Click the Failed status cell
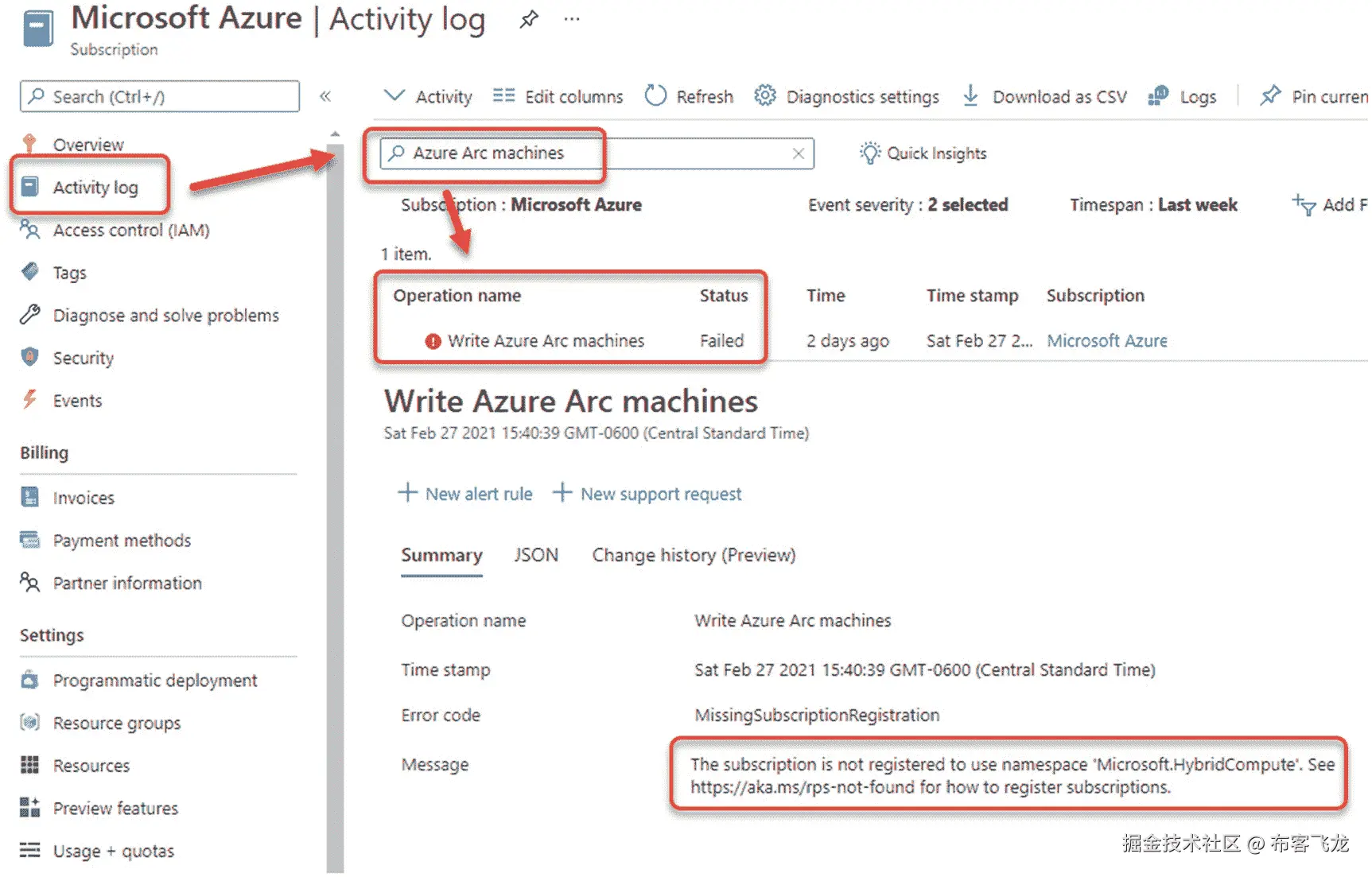1372x877 pixels. (x=721, y=340)
